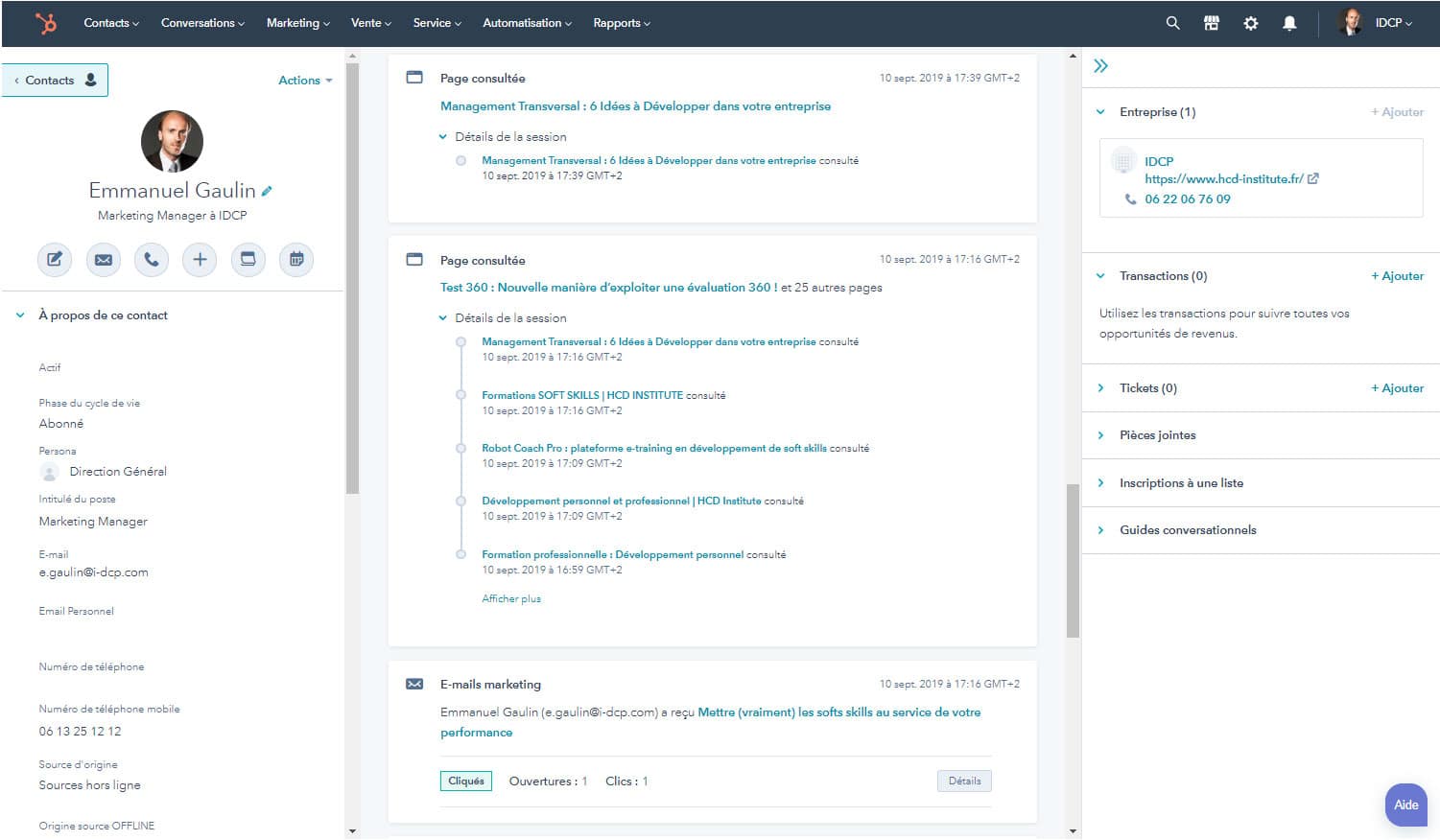Click company phone number 06 22 06 76 09
Viewport: 1440px width, 840px height.
[x=1188, y=199]
